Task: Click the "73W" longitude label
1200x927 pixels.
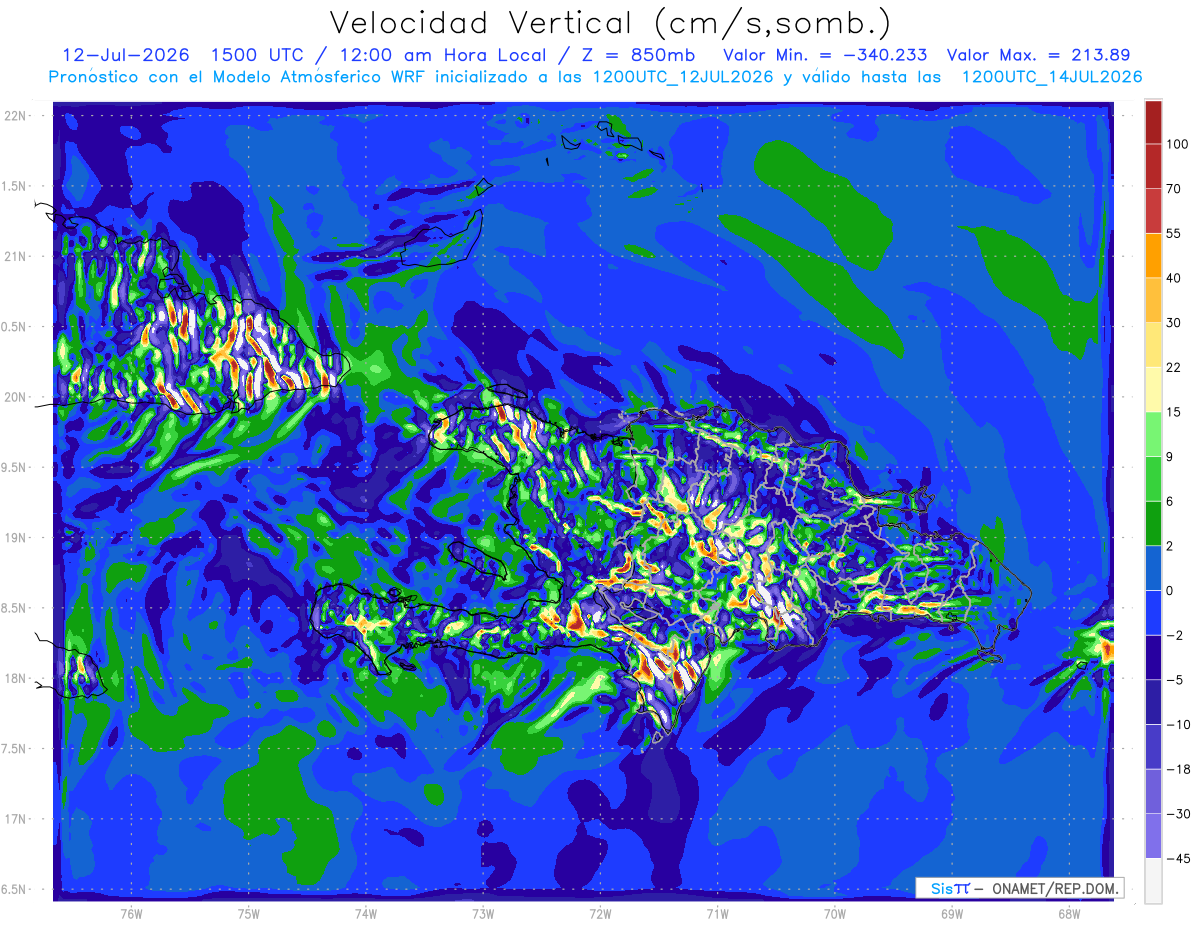Action: (483, 913)
